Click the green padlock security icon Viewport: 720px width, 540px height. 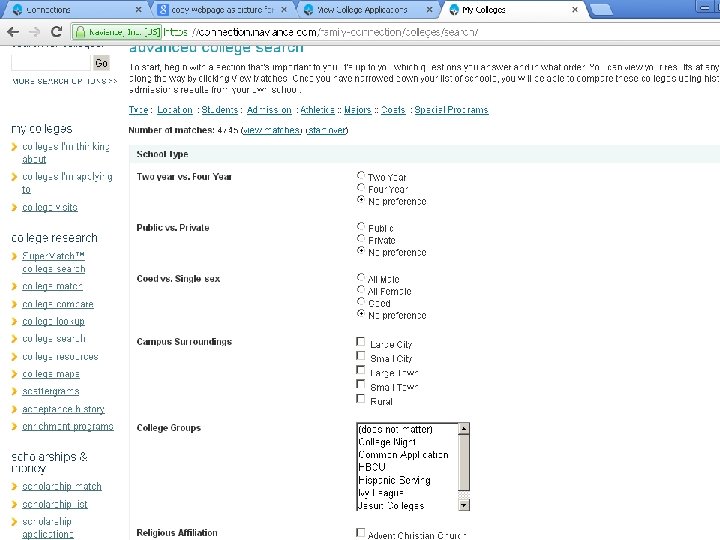[80, 32]
